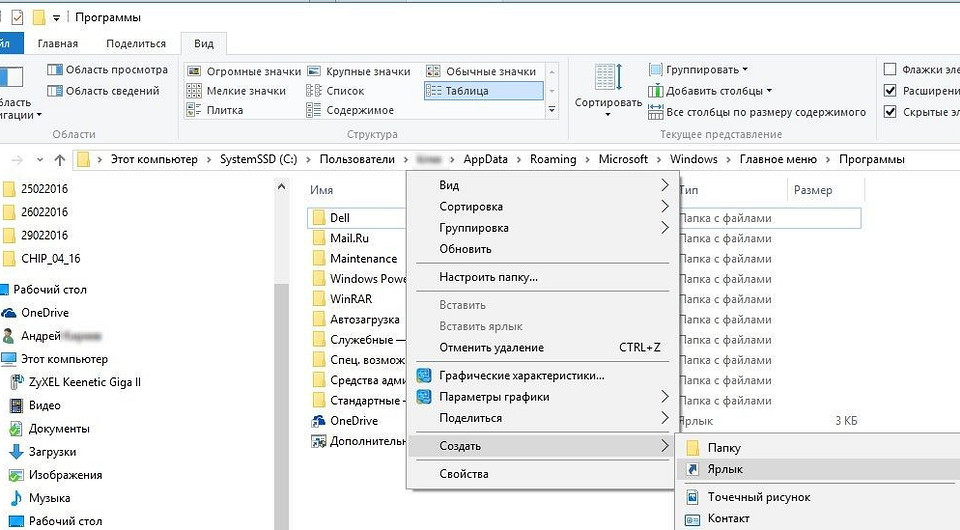
Task: Create new Контакт from submenu
Action: 728,518
